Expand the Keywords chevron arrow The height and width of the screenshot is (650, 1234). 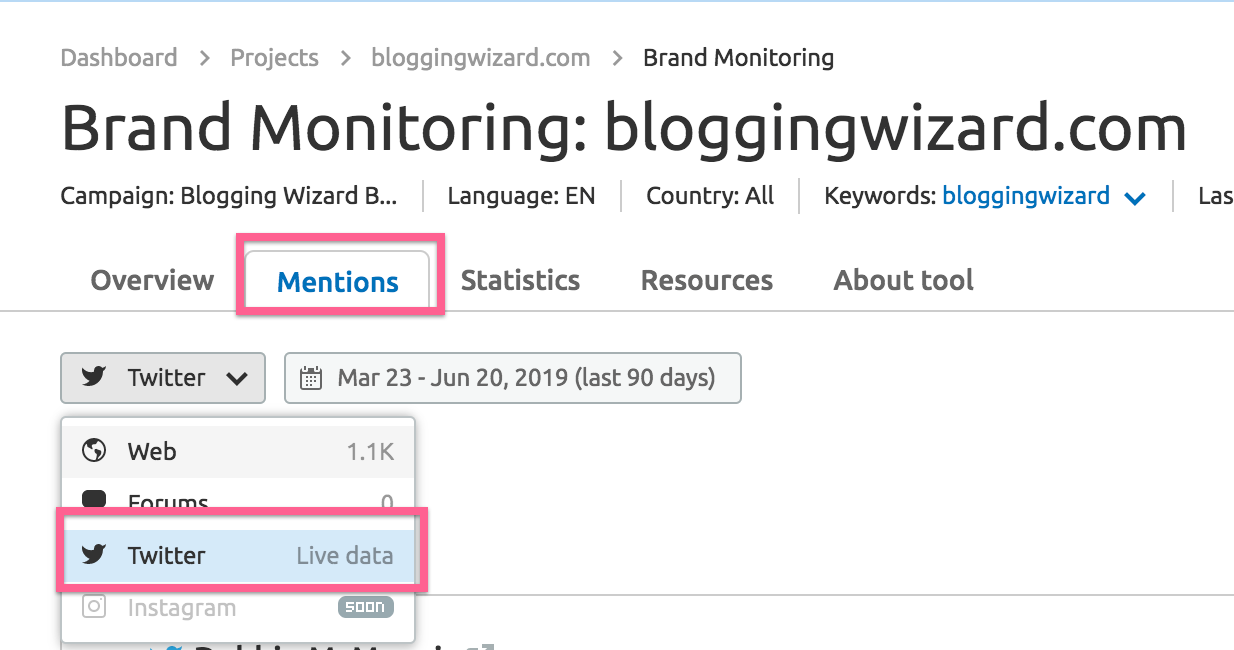click(x=1134, y=198)
